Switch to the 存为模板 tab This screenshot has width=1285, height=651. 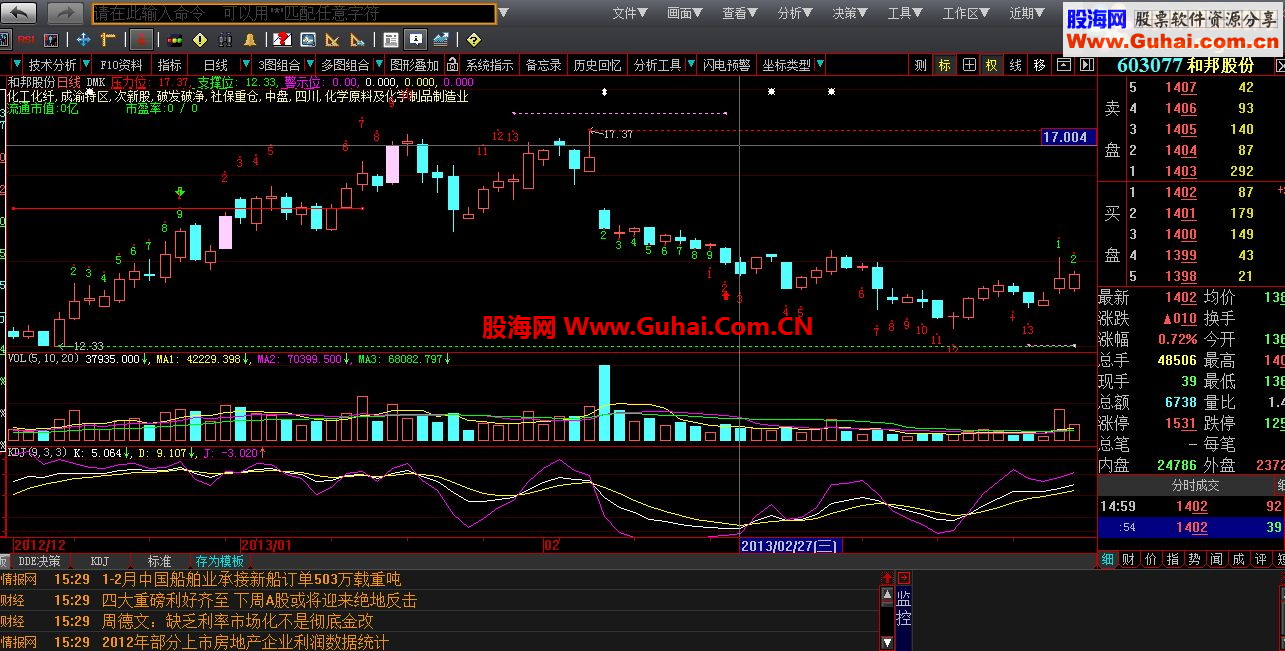pos(219,561)
